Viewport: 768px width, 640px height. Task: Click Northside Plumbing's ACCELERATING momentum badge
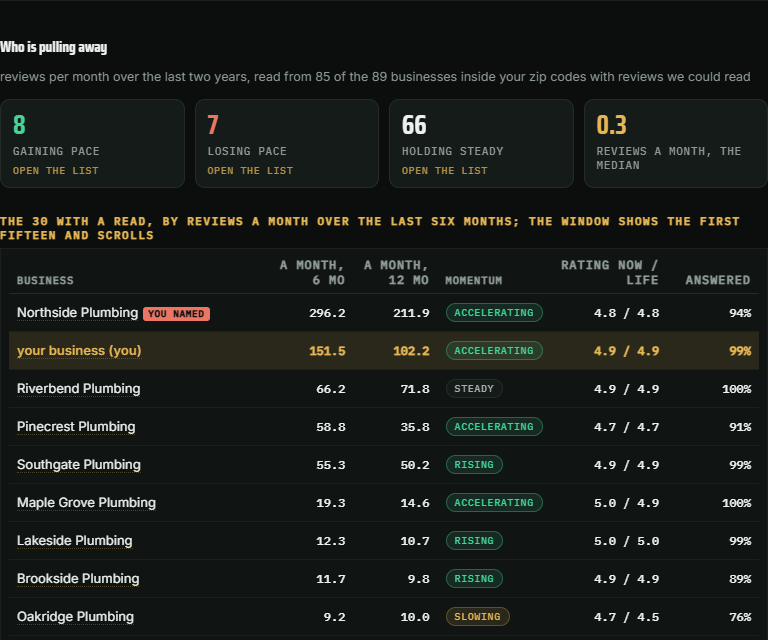(494, 312)
